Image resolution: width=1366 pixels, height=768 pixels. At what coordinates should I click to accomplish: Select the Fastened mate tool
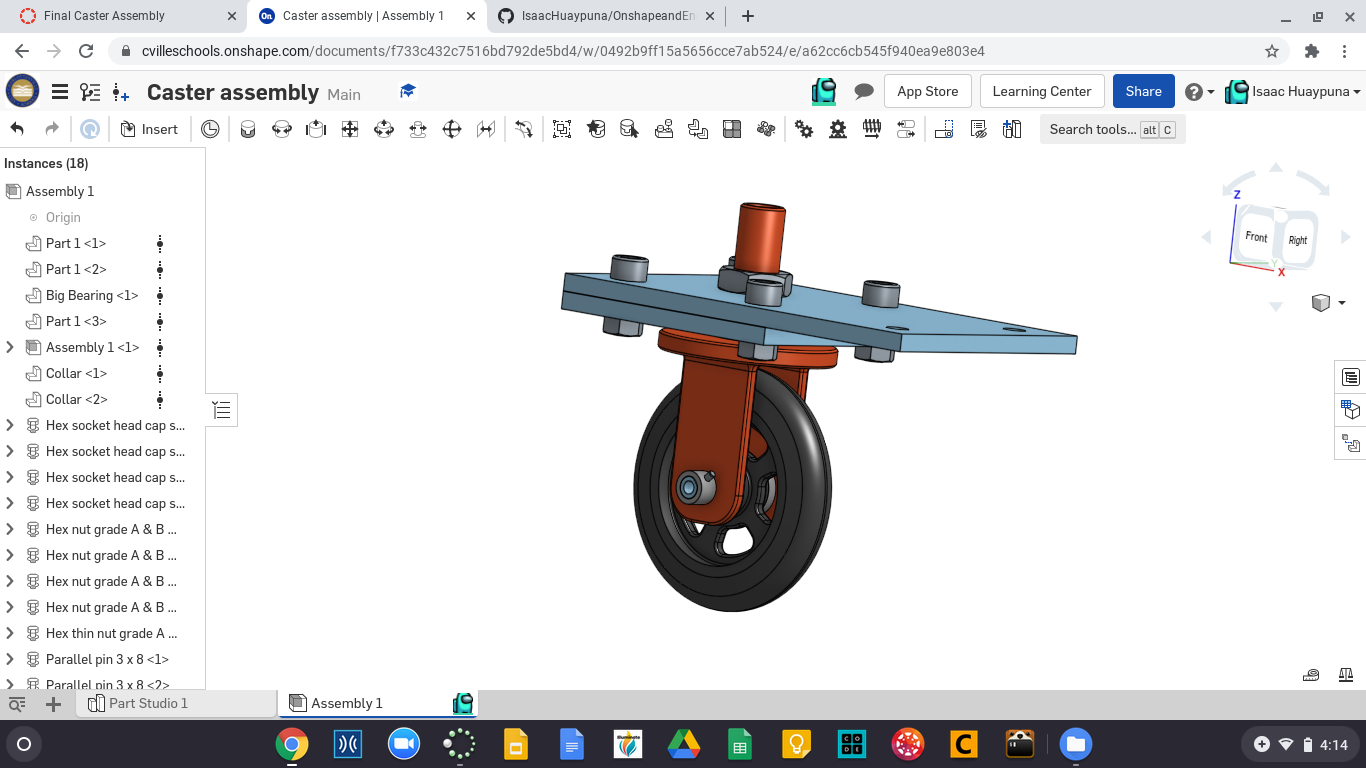[x=248, y=129]
